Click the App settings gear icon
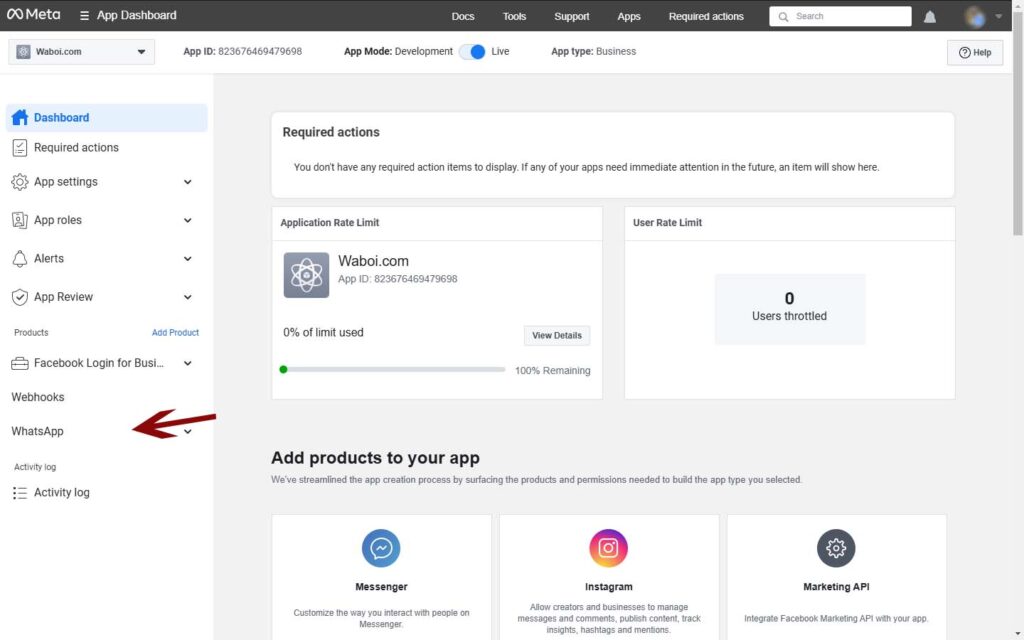Viewport: 1024px width, 640px height. pyautogui.click(x=20, y=182)
